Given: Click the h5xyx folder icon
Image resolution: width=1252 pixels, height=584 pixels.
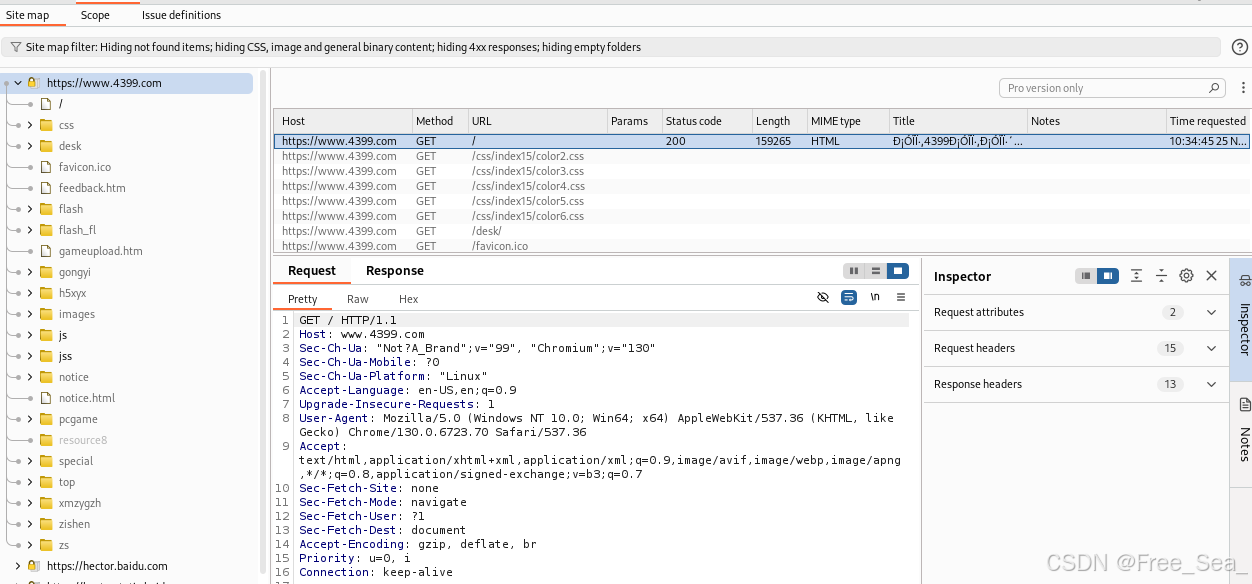Looking at the screenshot, I should coord(45,293).
